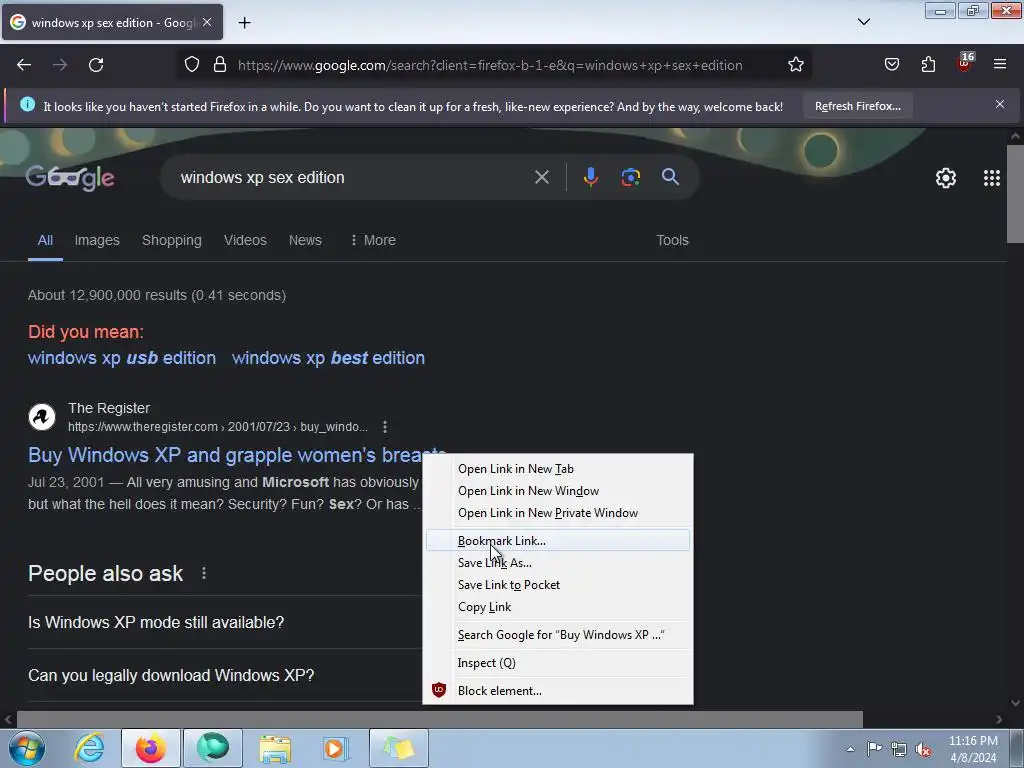Follow the 'windows xp usb edition' suggestion
The width and height of the screenshot is (1024, 768).
pos(121,358)
